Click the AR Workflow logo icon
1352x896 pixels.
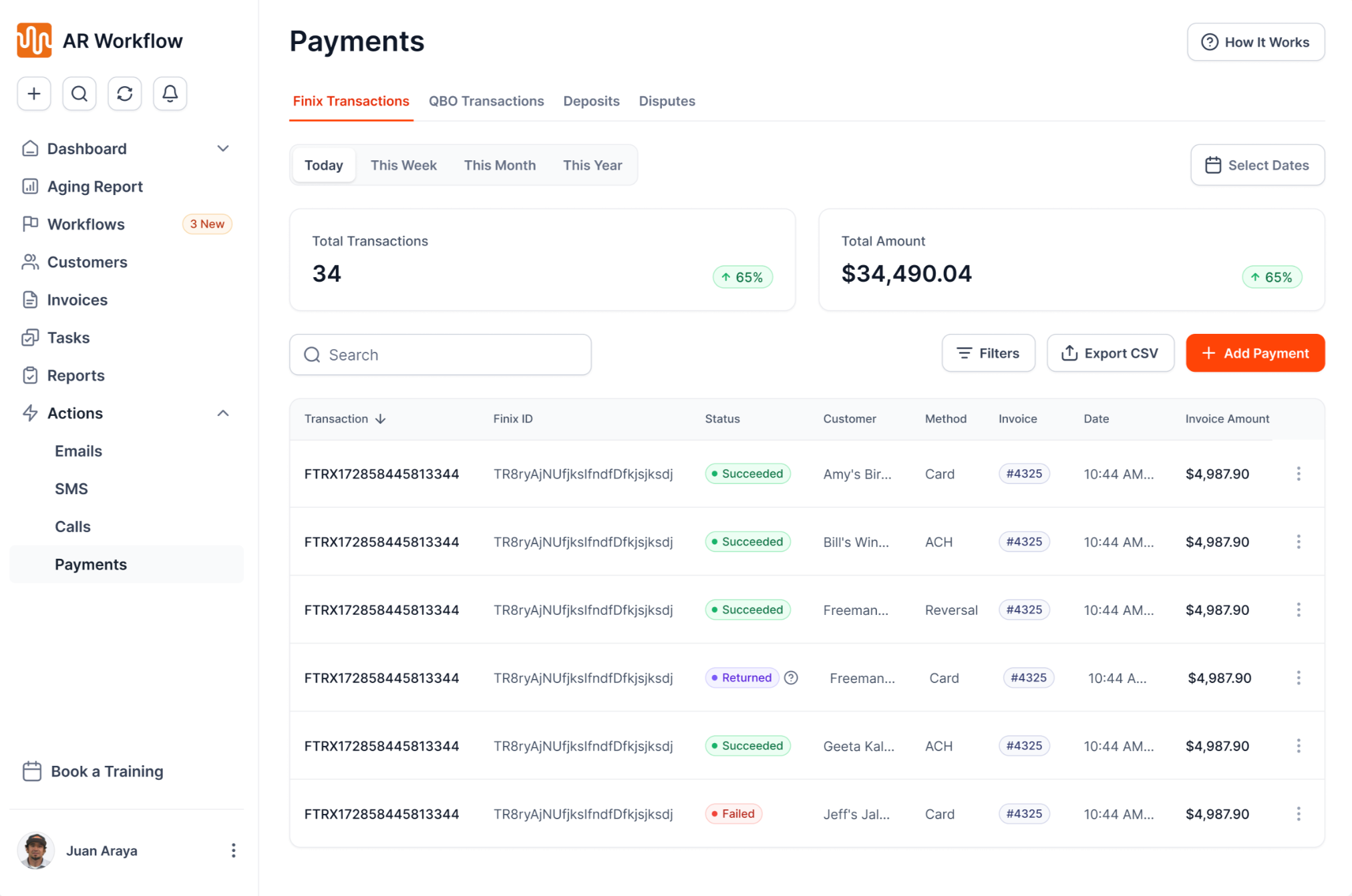[x=34, y=40]
